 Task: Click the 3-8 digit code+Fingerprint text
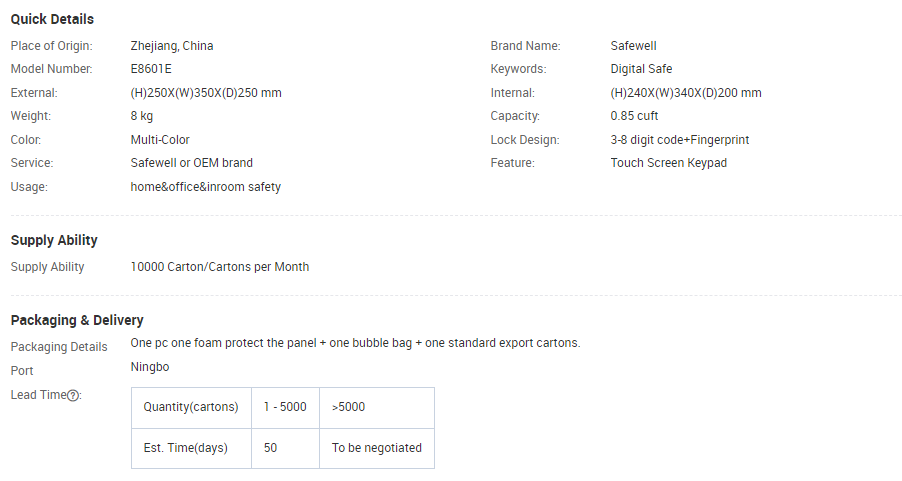pos(680,140)
